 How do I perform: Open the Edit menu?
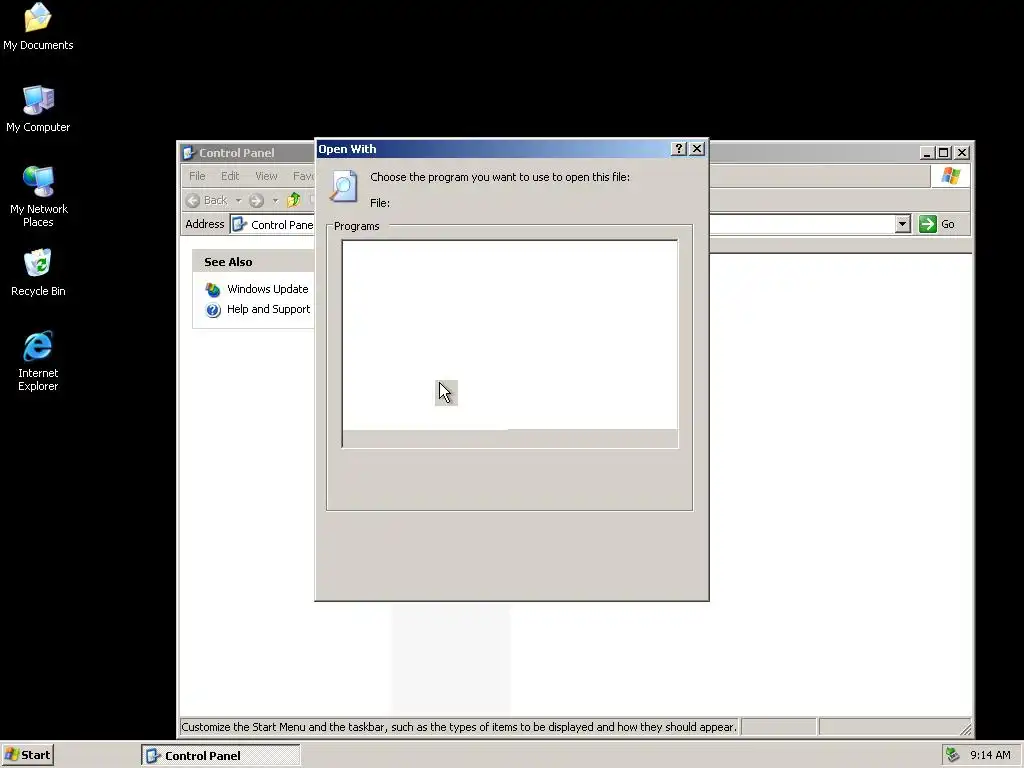click(230, 176)
